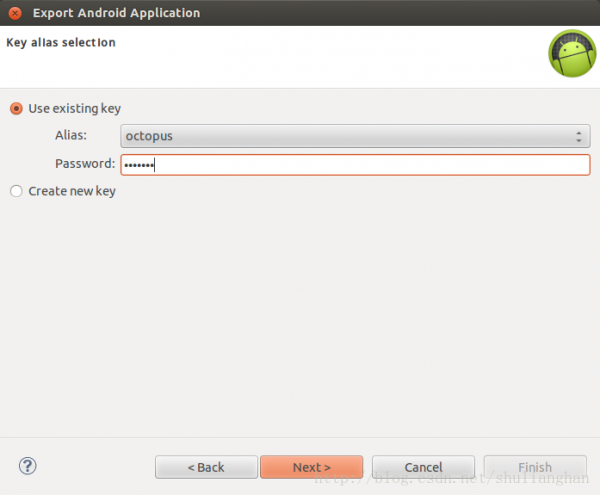Click the 'Create new key' text label
Image resolution: width=600 pixels, height=495 pixels.
[72, 191]
